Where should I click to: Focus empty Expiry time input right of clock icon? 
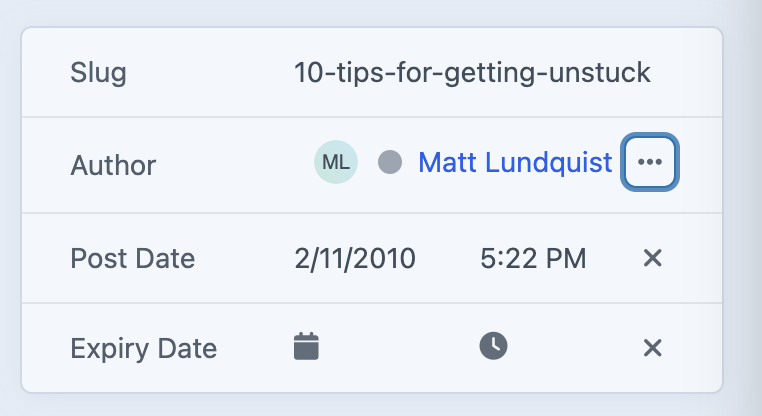(x=571, y=347)
